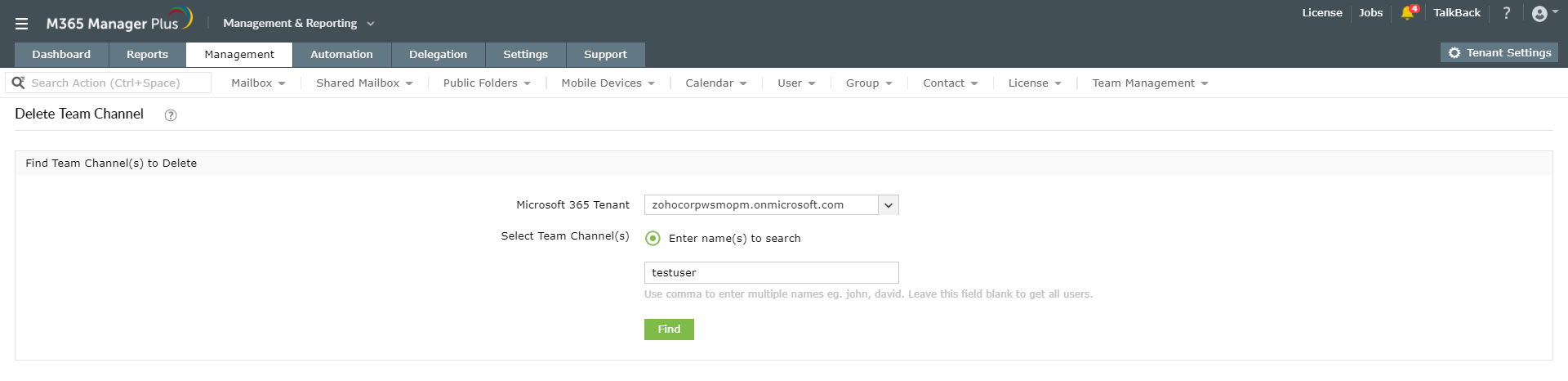Open the hamburger navigation menu
This screenshot has height=381, width=1568.
(x=21, y=24)
